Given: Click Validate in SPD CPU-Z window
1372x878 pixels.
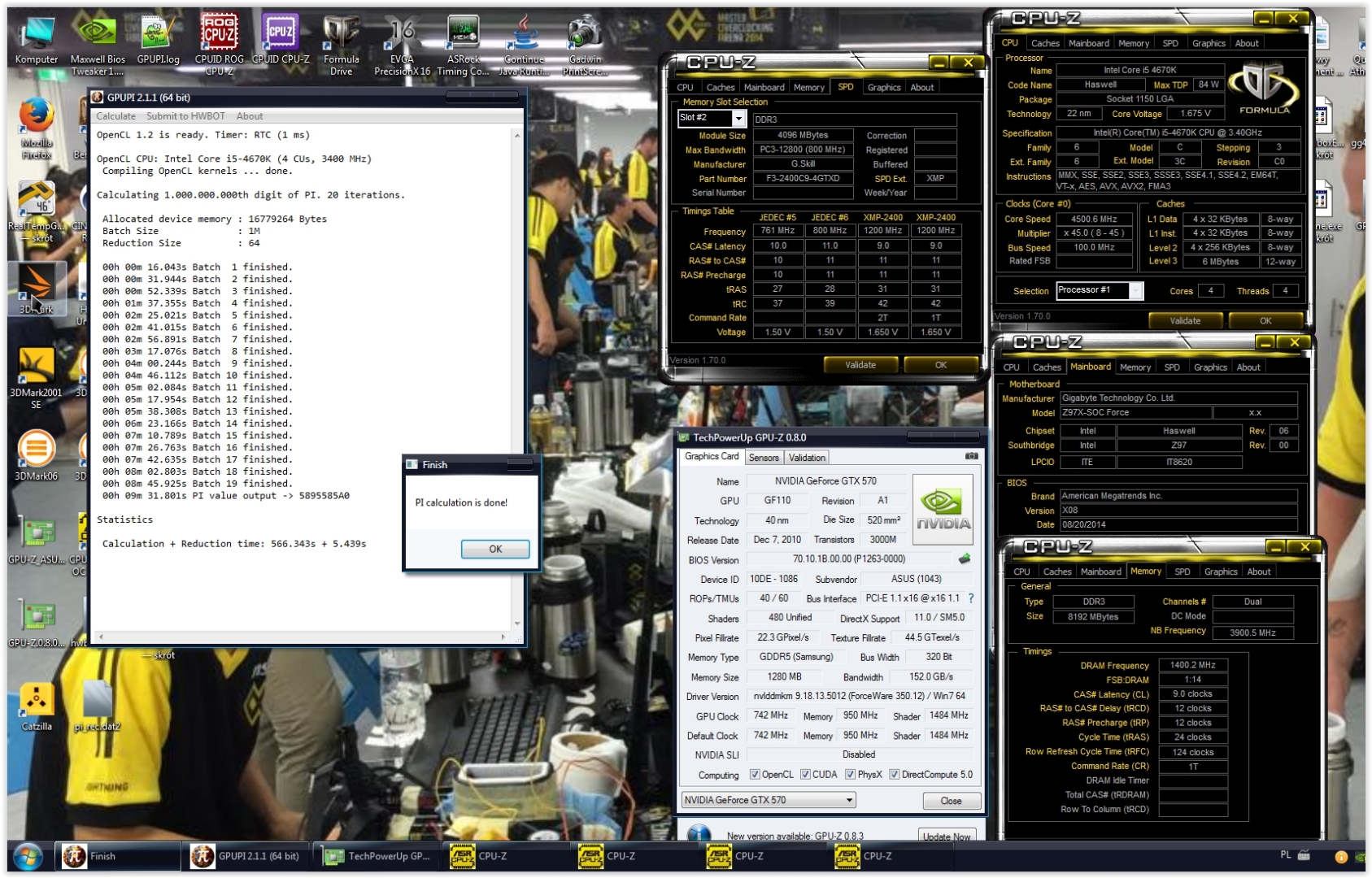Looking at the screenshot, I should click(860, 365).
